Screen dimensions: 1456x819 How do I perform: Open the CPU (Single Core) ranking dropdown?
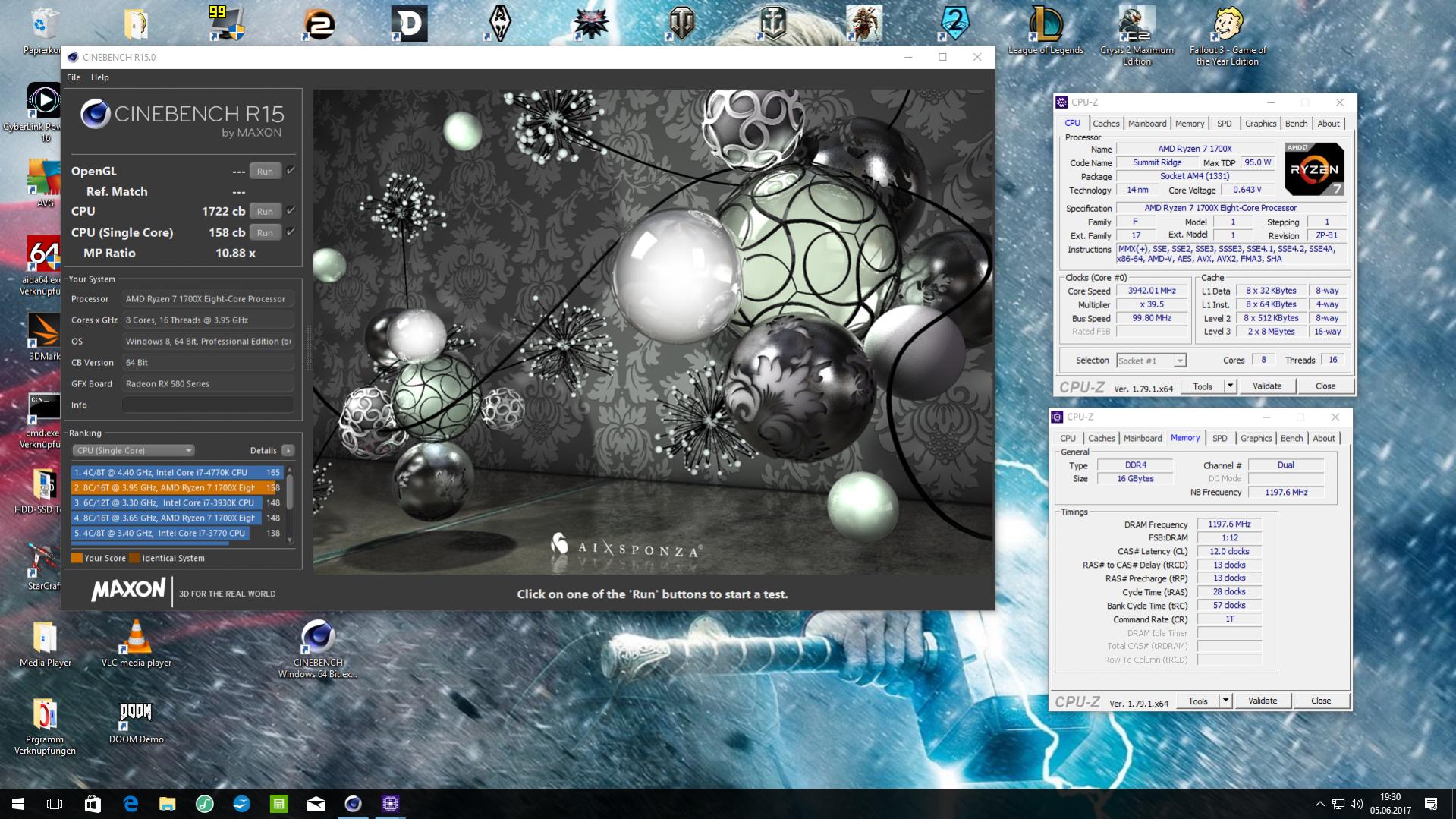coord(134,450)
